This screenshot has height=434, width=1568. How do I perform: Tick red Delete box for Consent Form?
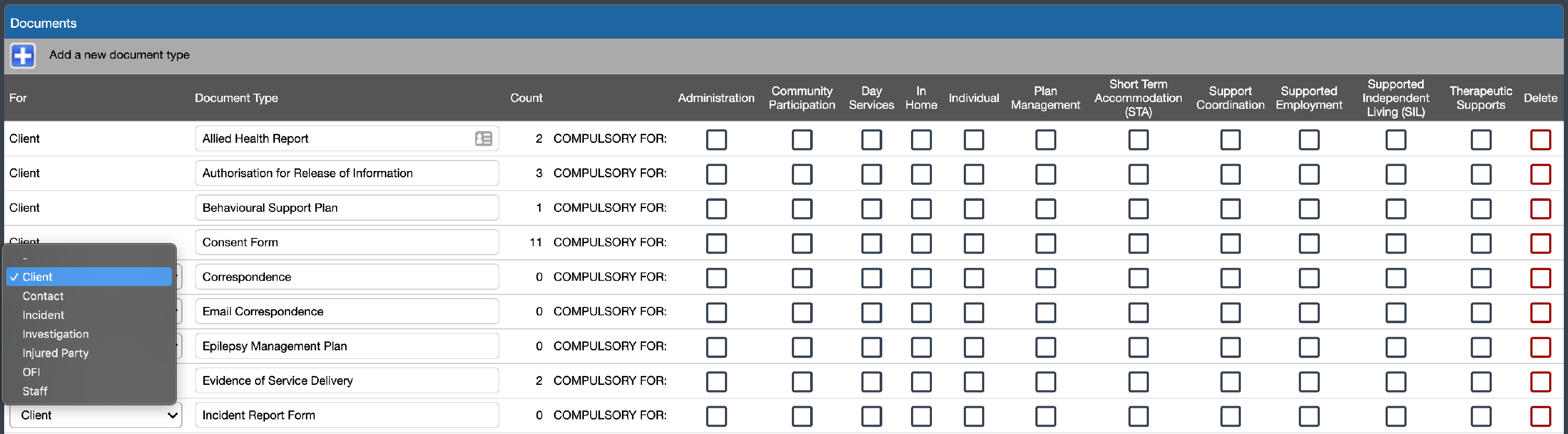tap(1540, 243)
